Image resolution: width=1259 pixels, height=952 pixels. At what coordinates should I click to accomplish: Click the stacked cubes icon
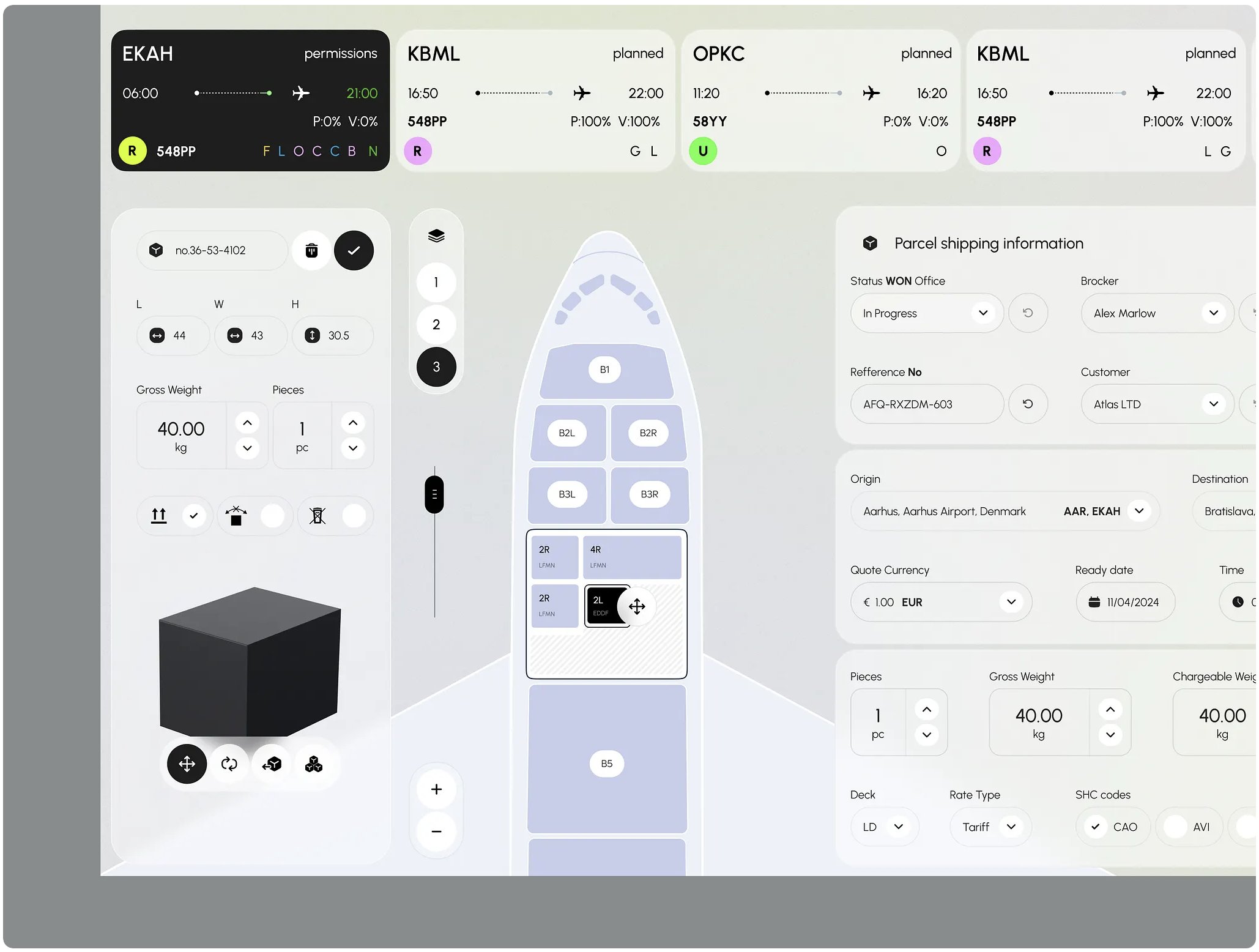314,764
